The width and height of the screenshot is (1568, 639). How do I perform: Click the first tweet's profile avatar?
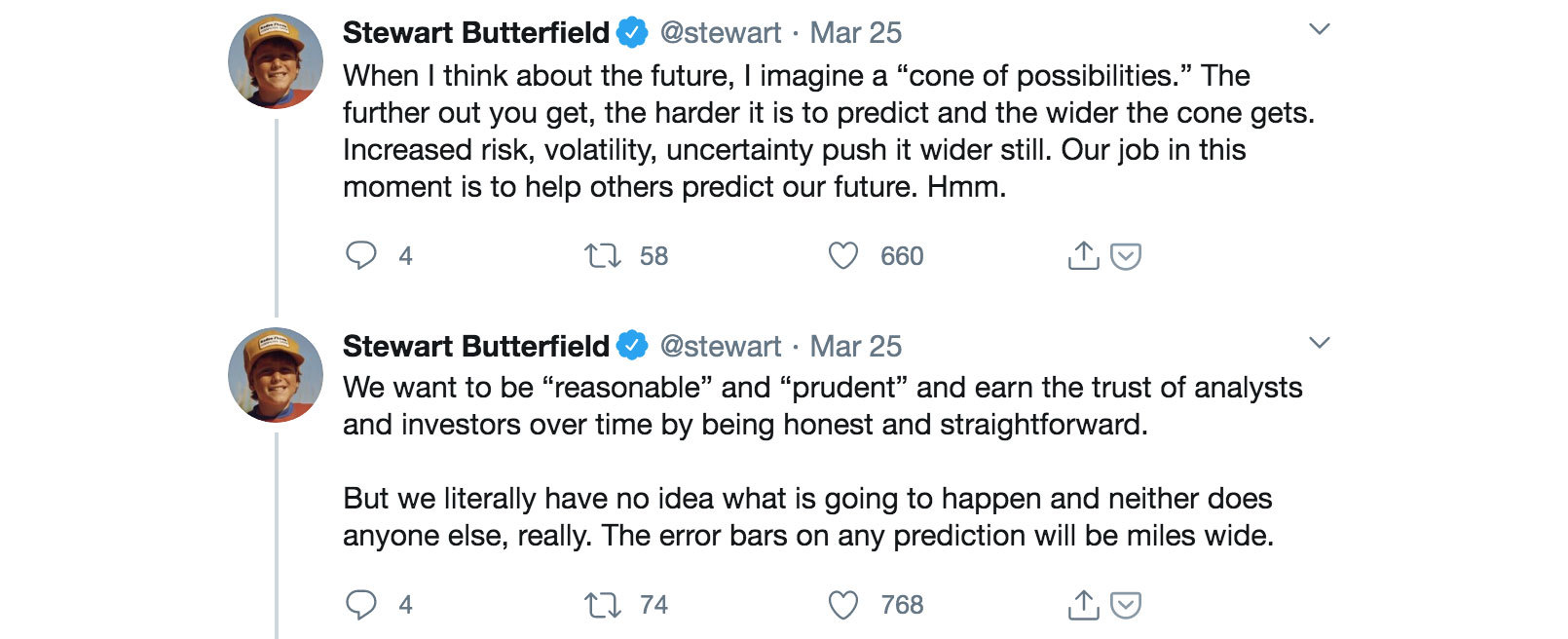[276, 61]
